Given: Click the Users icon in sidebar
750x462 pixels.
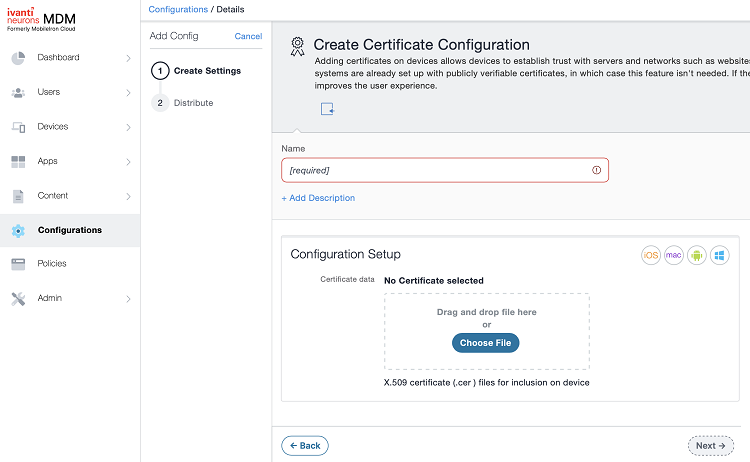Looking at the screenshot, I should pos(18,93).
